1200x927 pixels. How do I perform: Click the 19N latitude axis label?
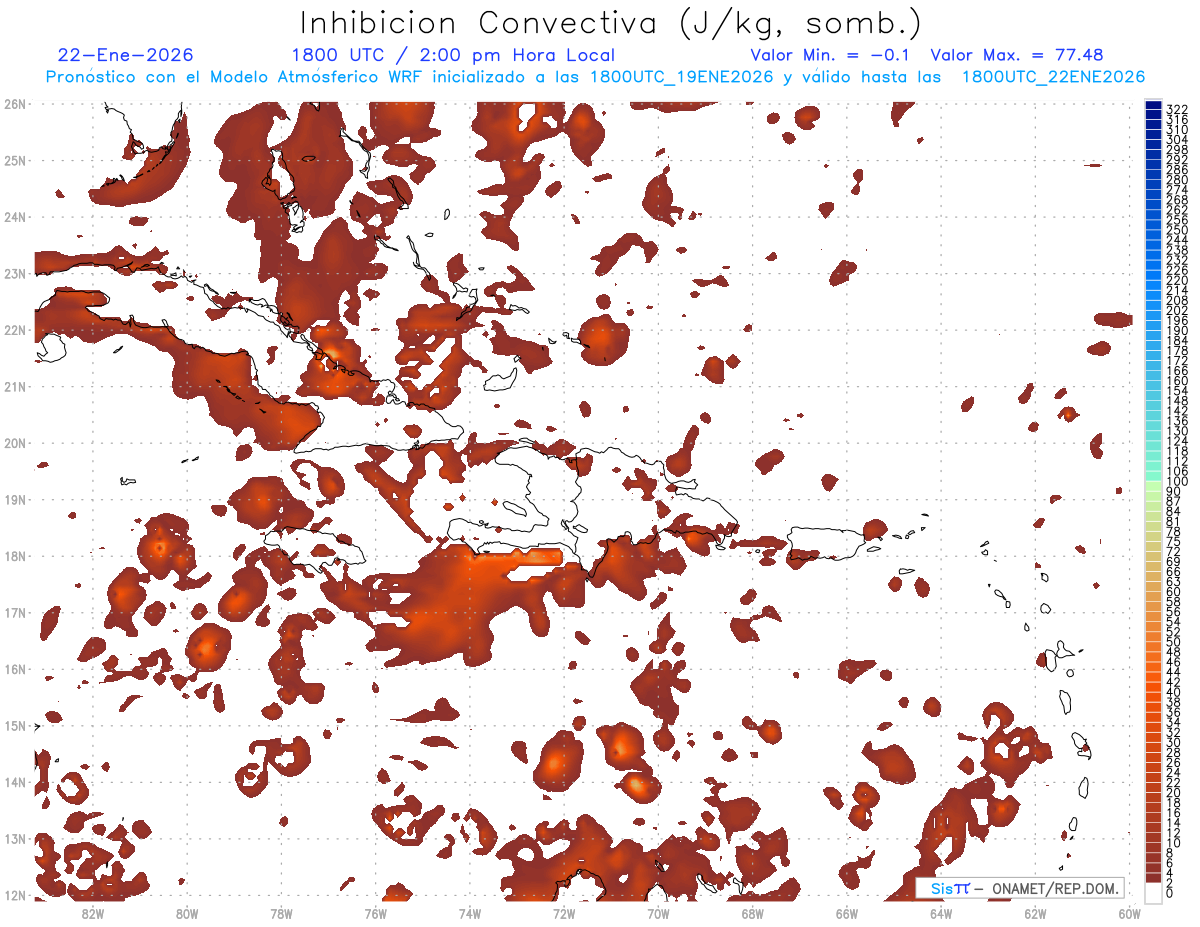pyautogui.click(x=15, y=499)
